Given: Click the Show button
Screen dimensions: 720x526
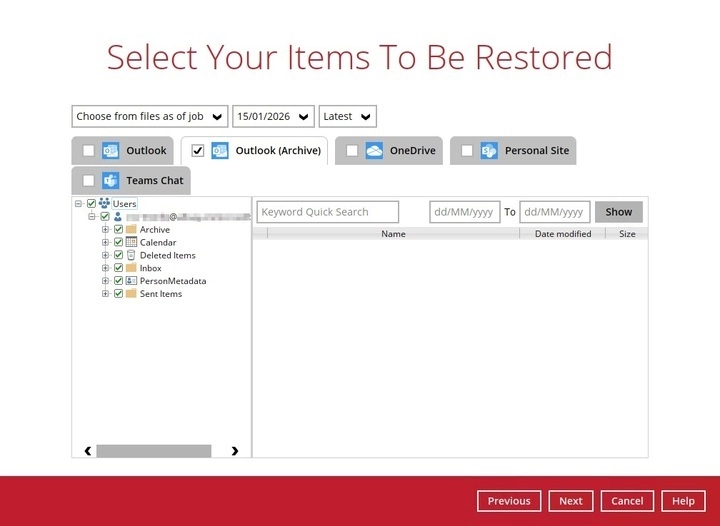Looking at the screenshot, I should (x=619, y=212).
